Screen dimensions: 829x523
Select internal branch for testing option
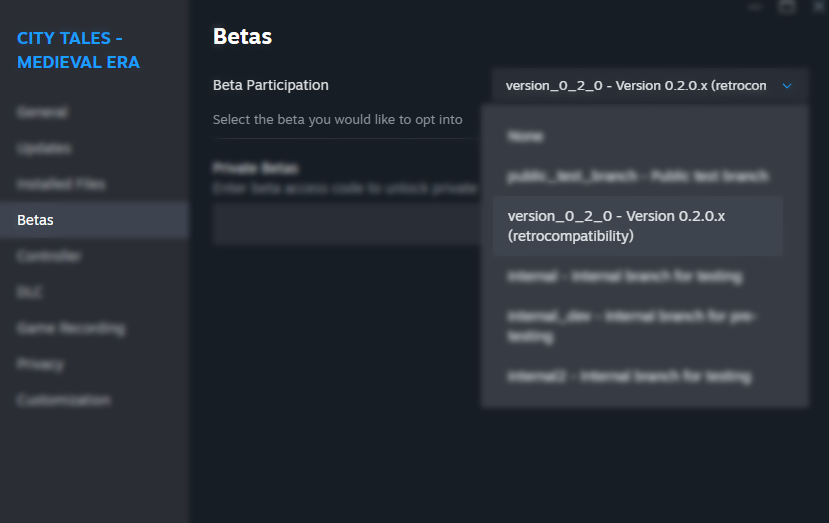point(624,276)
